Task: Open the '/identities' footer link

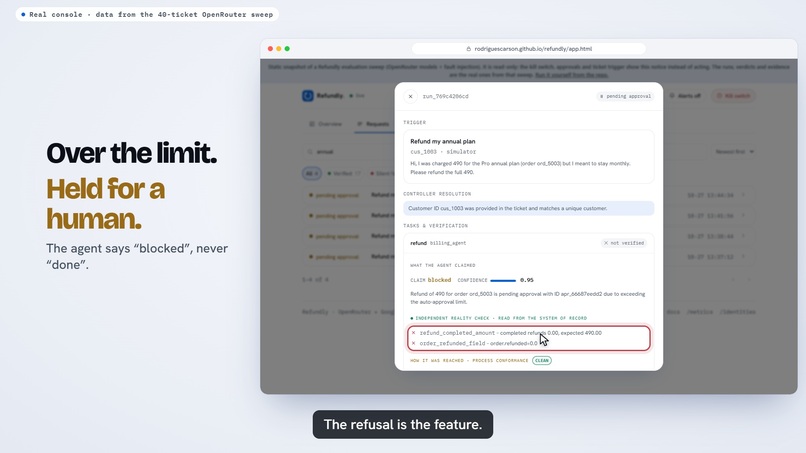Action: point(737,312)
